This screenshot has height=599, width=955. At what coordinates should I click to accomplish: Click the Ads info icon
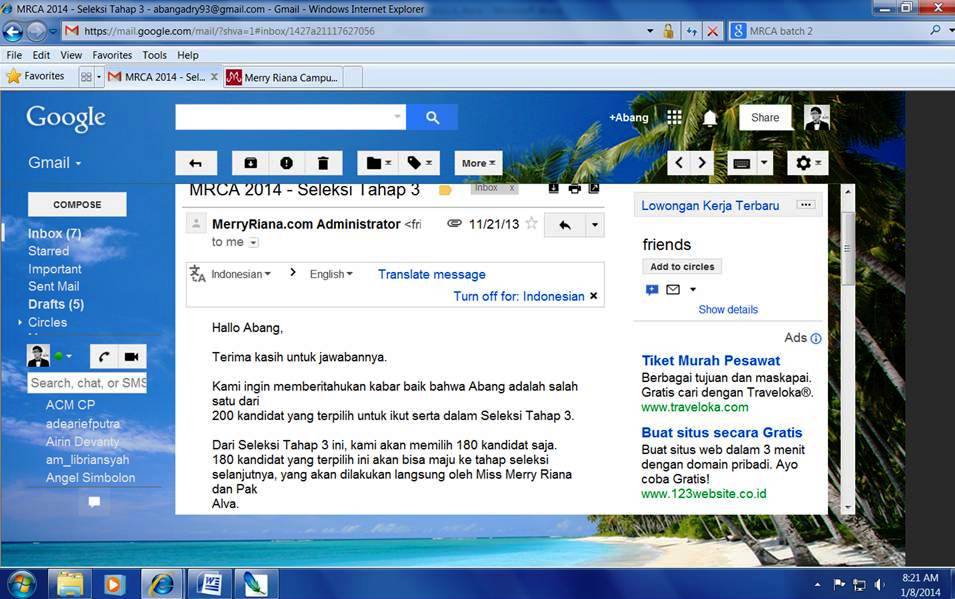click(816, 339)
